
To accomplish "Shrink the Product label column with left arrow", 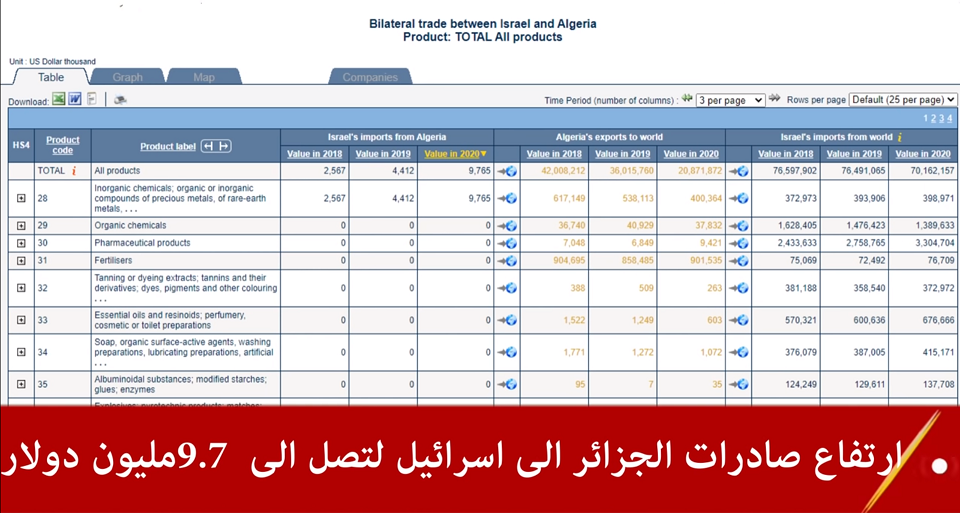I will (209, 146).
